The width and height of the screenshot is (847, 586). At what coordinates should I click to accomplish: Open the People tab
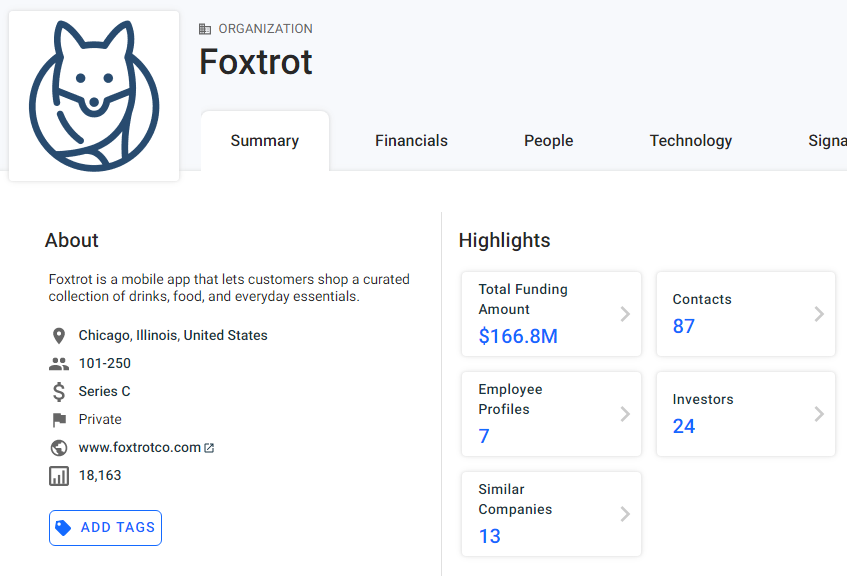[548, 140]
